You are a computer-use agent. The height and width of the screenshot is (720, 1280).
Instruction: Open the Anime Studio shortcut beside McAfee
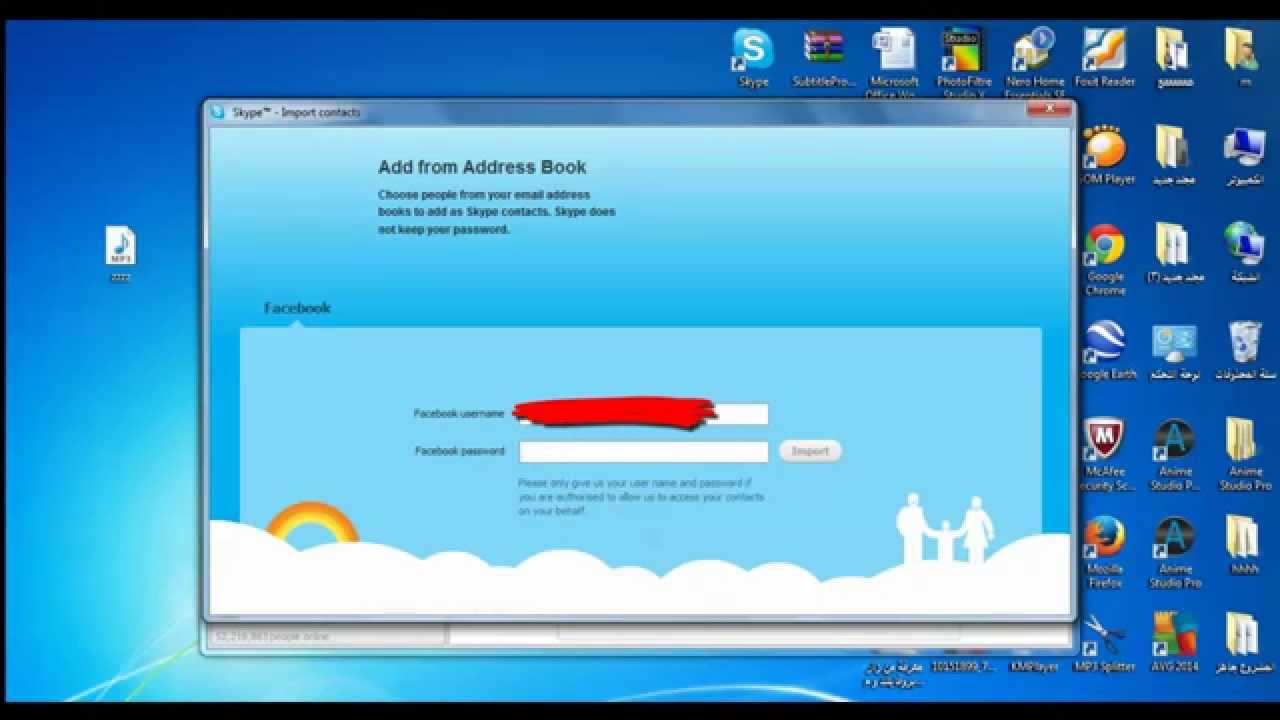click(x=1174, y=455)
